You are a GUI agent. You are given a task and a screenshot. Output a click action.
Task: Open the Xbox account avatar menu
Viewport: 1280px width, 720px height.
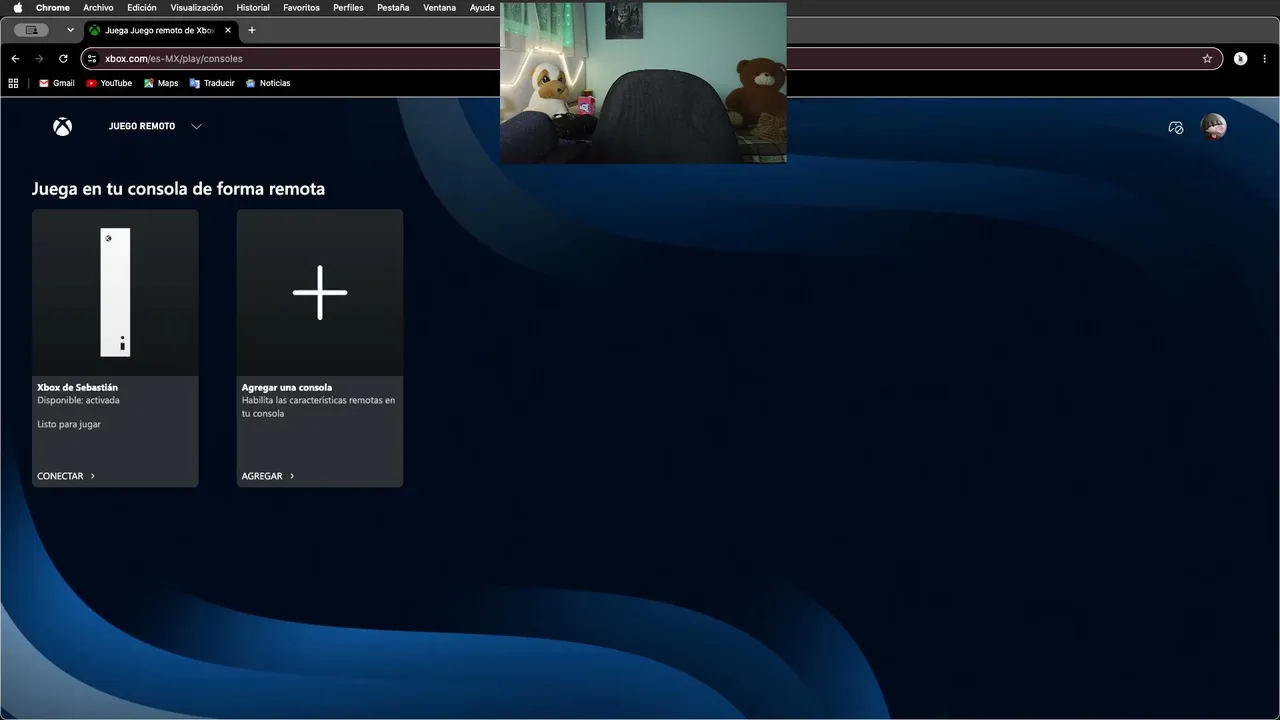coord(1213,126)
